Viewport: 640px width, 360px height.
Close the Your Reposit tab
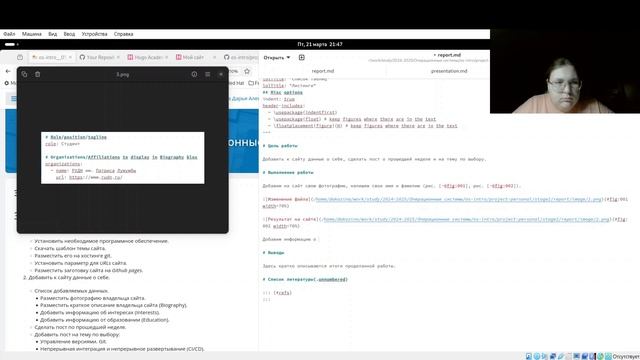[x=118, y=58]
